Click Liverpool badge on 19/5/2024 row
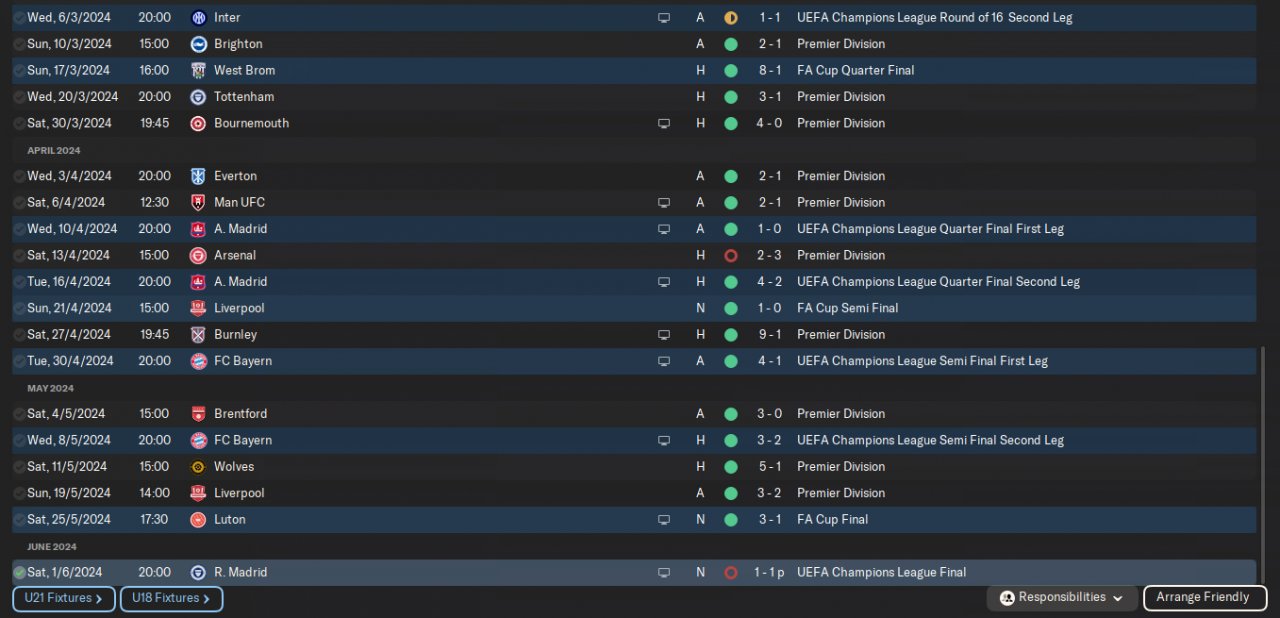 pyautogui.click(x=198, y=493)
